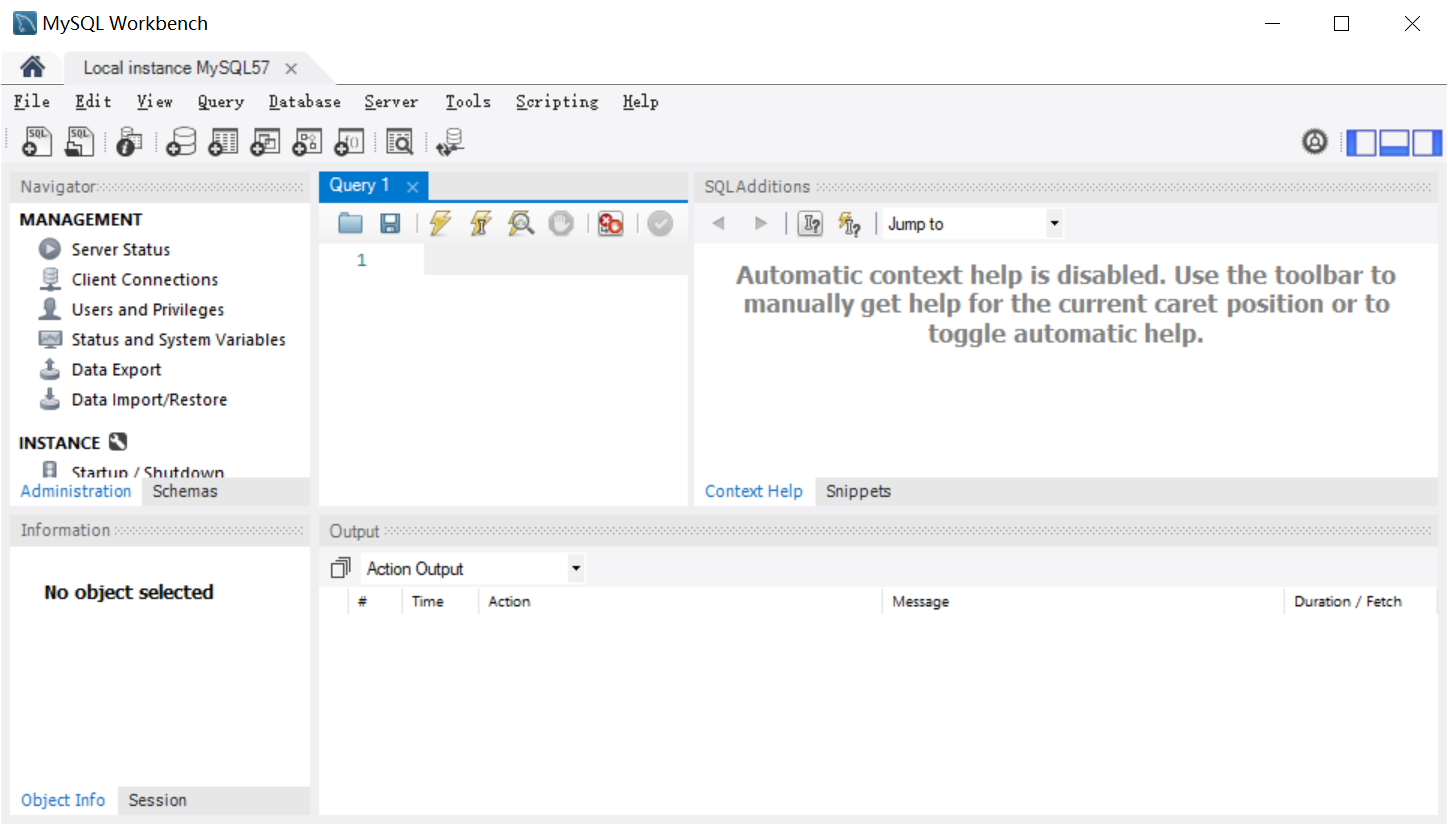Create a new view icon
Screen dimensions: 1448x825
[265, 142]
